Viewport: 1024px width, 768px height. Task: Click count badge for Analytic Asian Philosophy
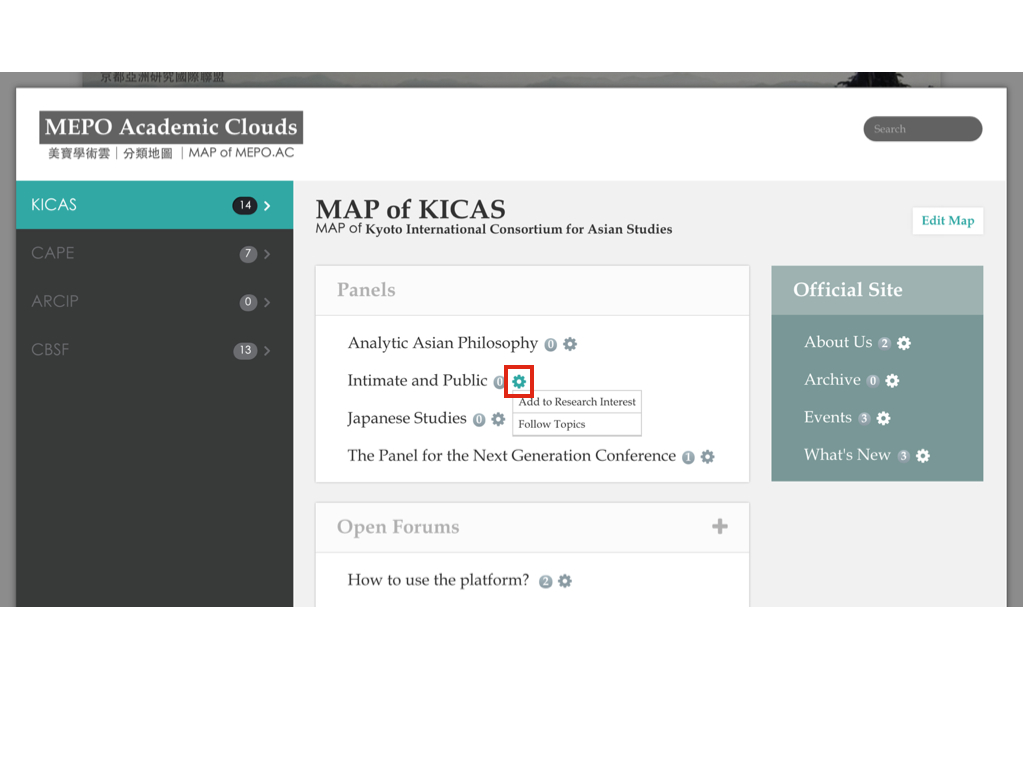click(551, 345)
